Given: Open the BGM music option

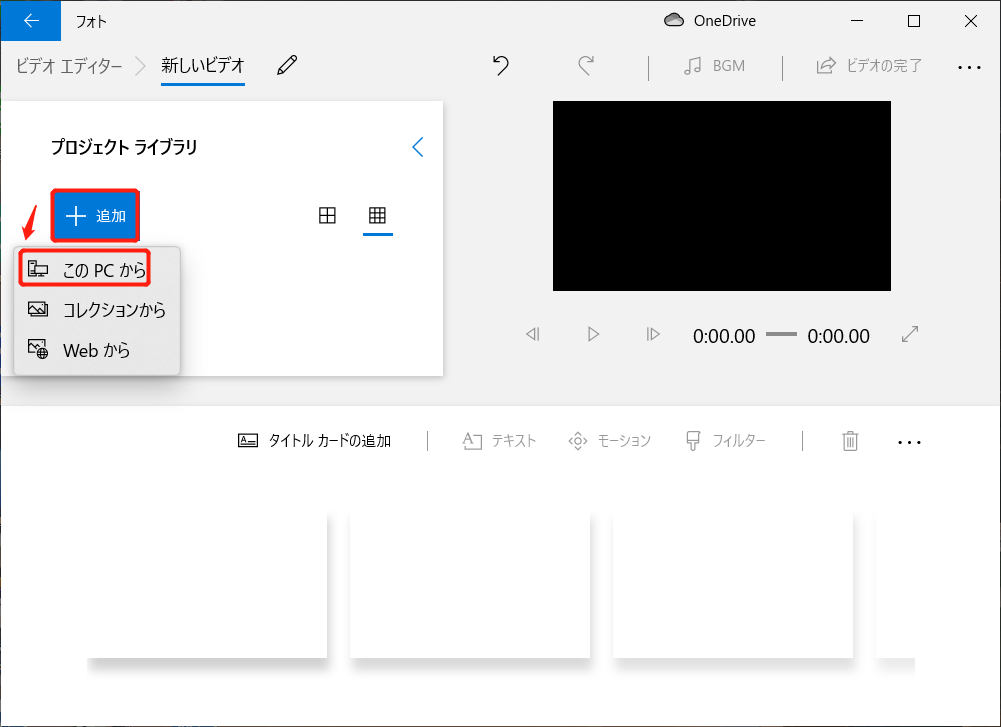Looking at the screenshot, I should pos(714,66).
